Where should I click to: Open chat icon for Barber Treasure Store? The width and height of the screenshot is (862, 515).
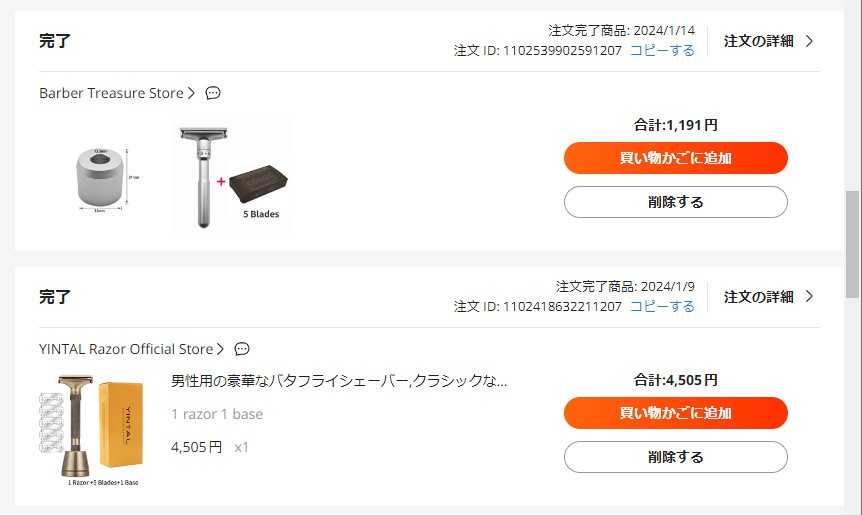click(x=213, y=93)
